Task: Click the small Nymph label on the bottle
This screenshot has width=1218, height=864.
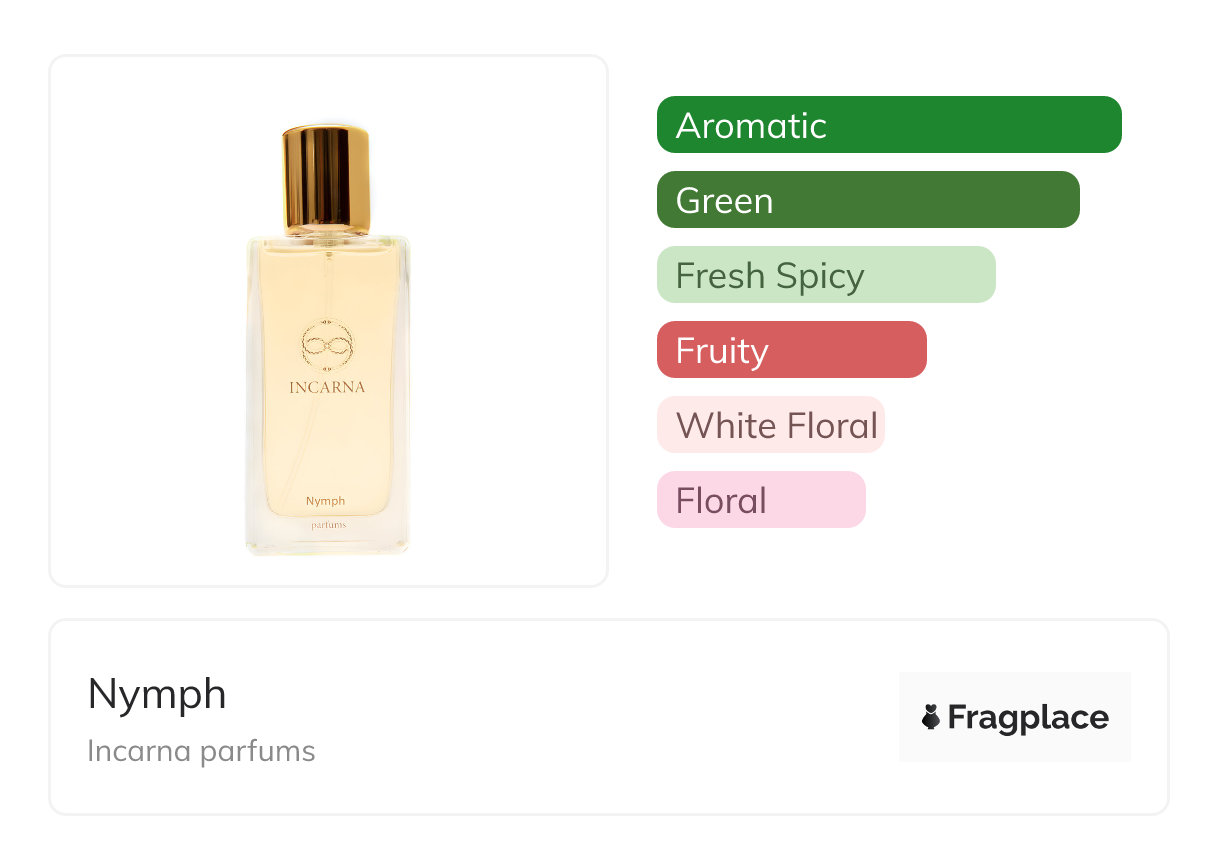Action: point(326,501)
